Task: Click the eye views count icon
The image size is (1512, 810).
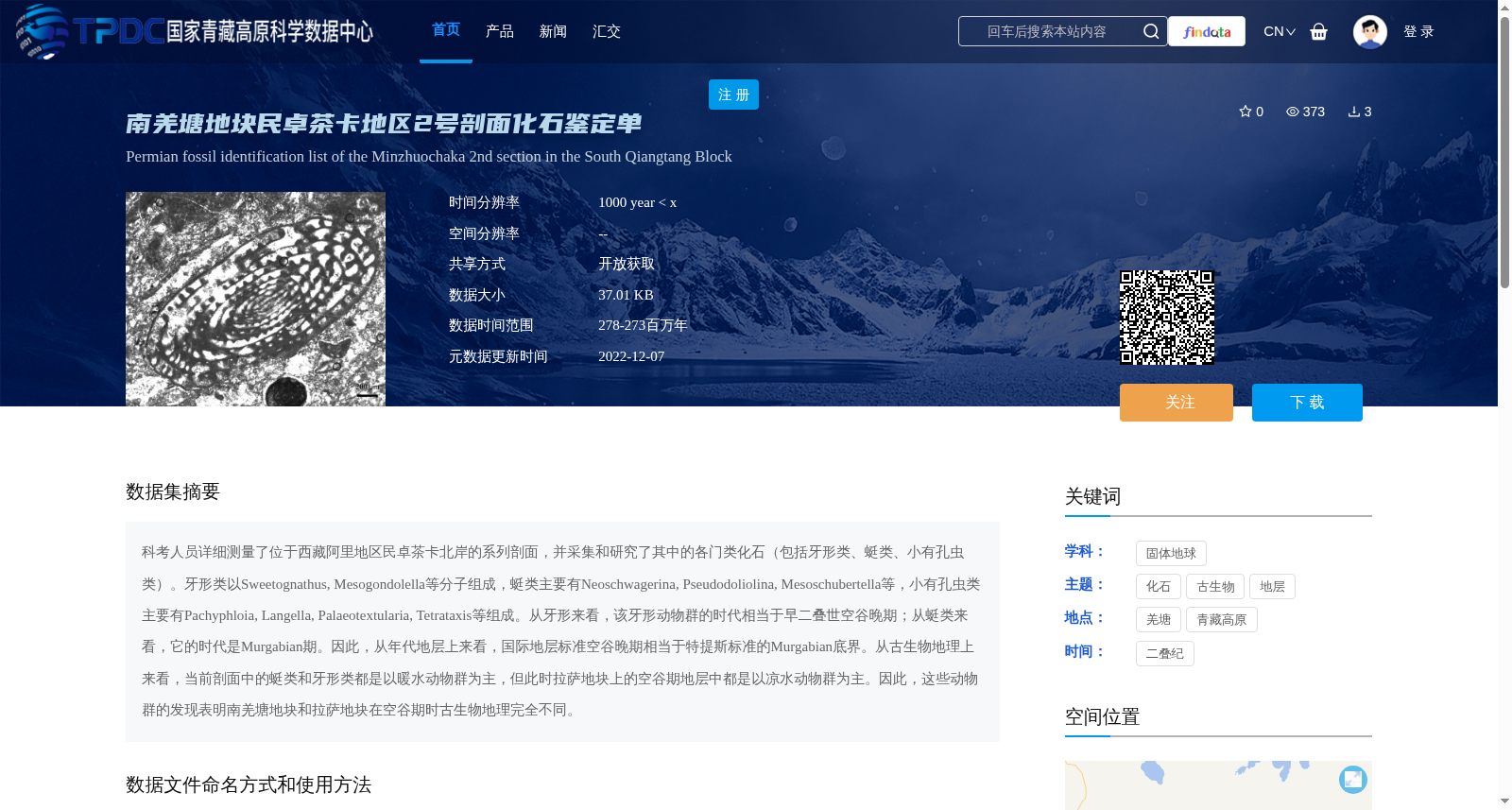Action: tap(1292, 112)
